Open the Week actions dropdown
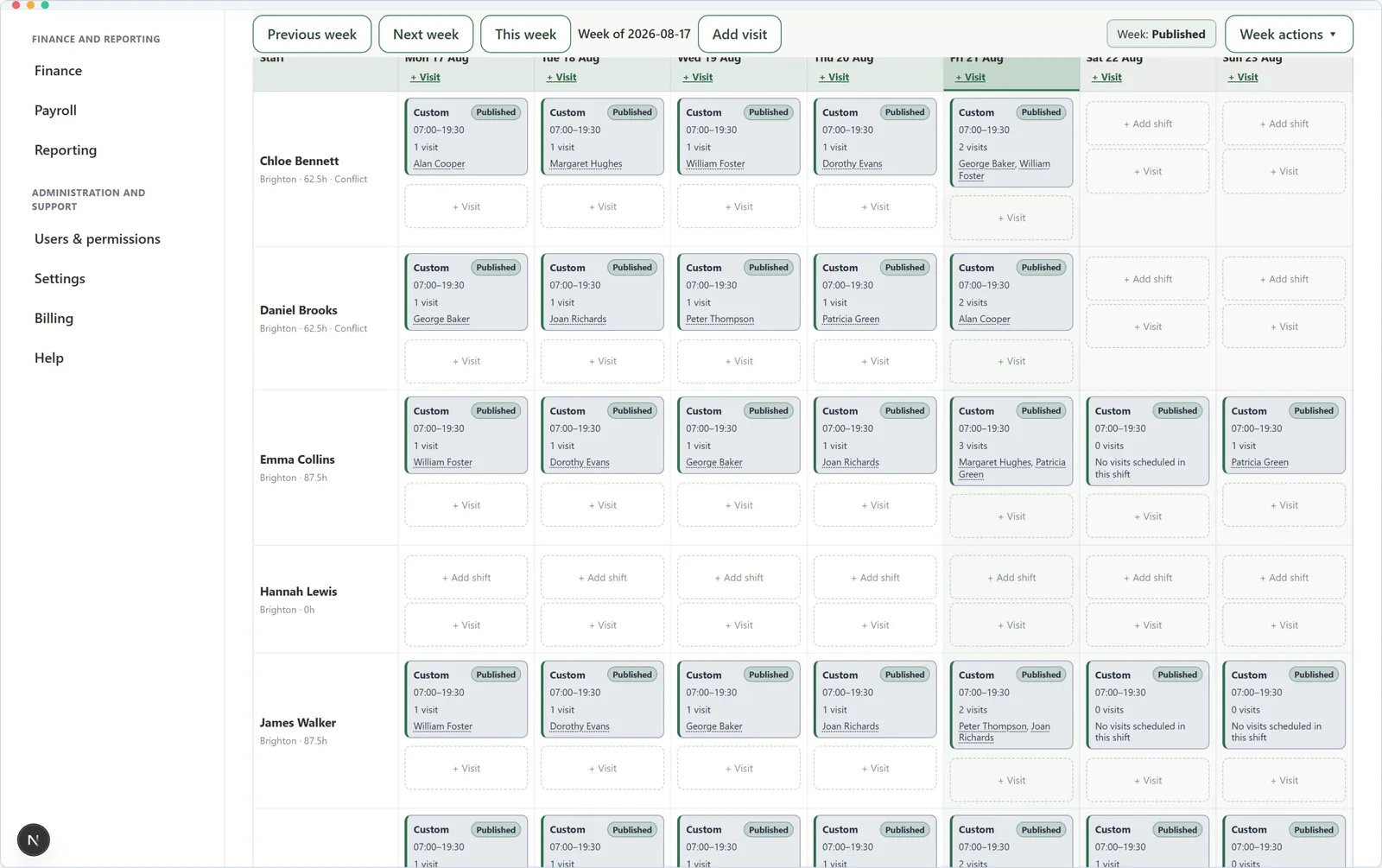This screenshot has height=868, width=1382. (1289, 35)
